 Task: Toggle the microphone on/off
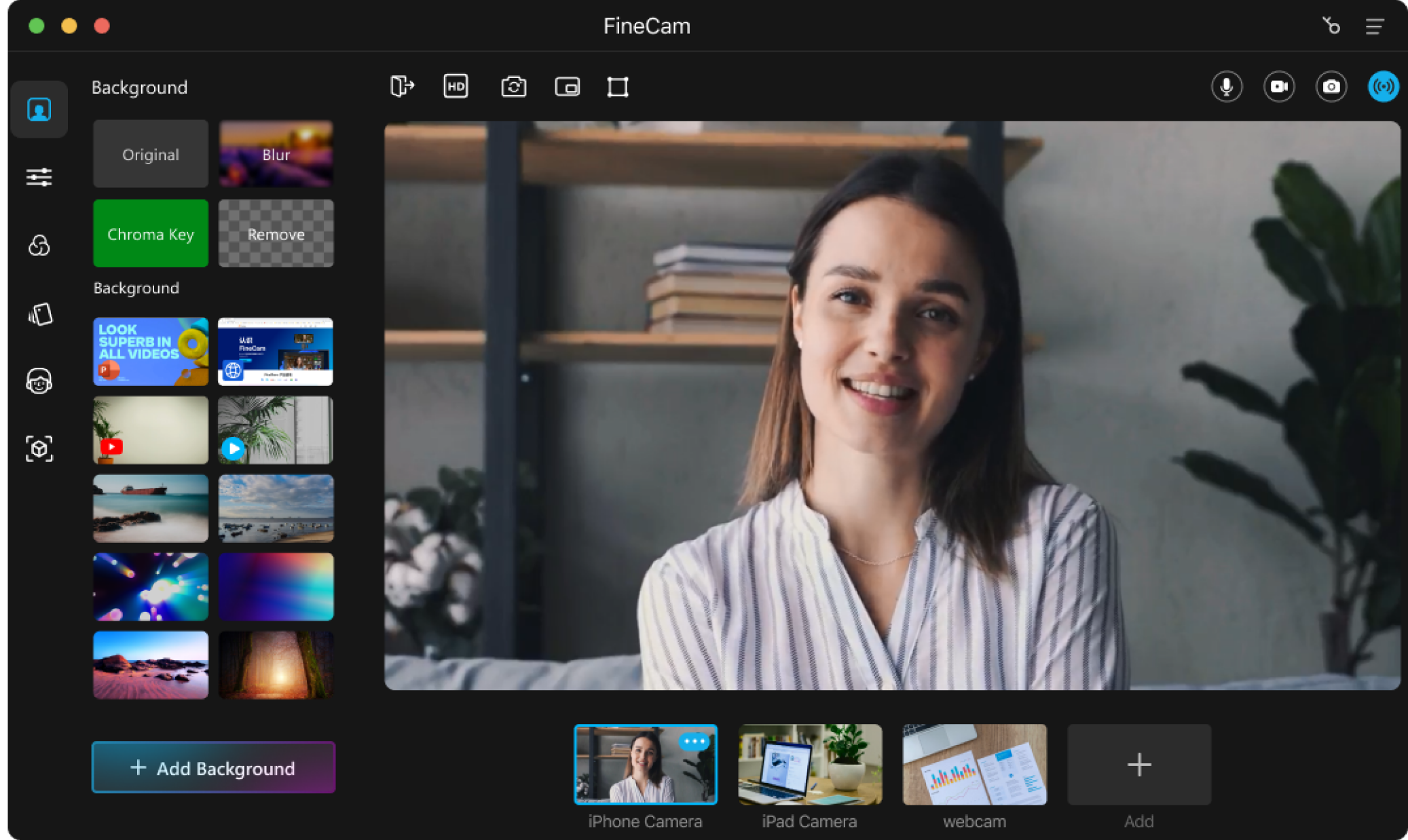tap(1228, 87)
